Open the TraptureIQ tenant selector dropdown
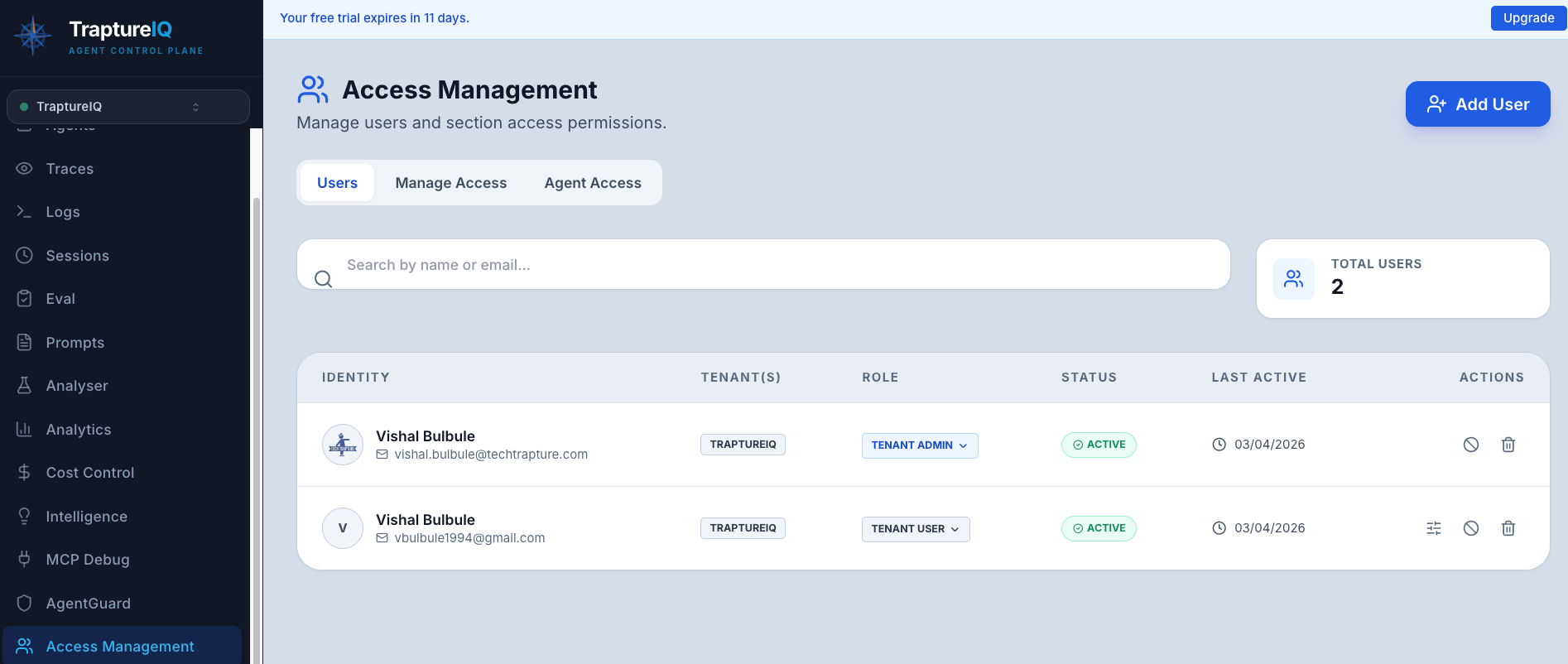The image size is (1568, 664). pos(128,107)
